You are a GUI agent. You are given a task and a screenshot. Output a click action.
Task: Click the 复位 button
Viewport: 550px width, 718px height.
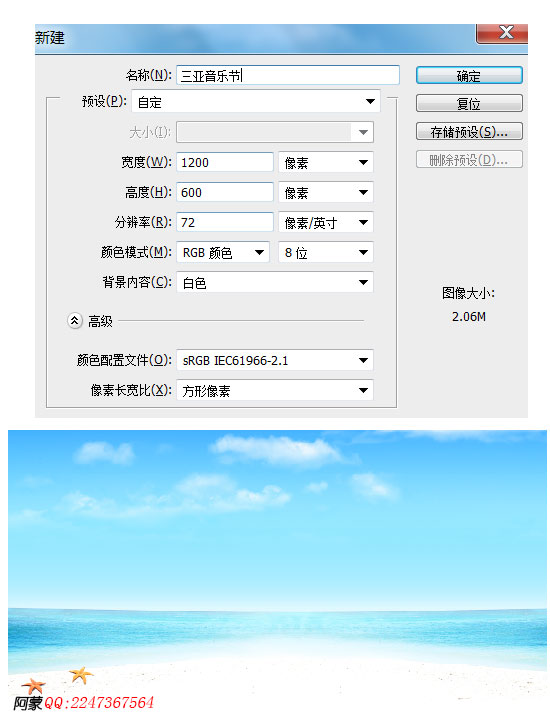pos(469,103)
